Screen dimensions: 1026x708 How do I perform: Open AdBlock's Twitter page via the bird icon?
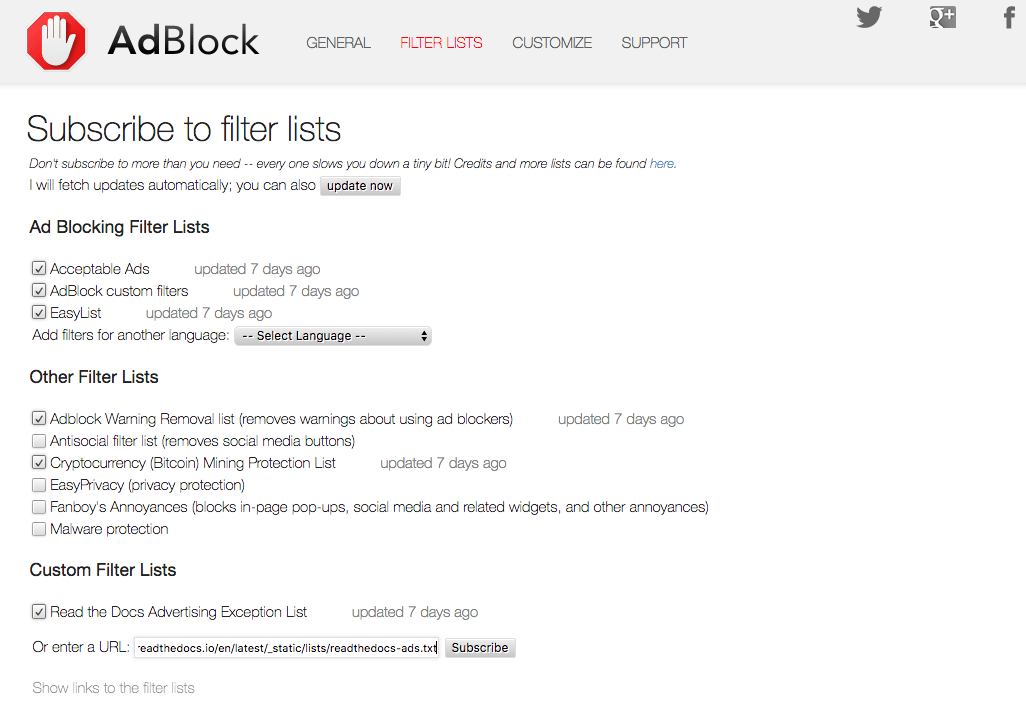point(869,17)
